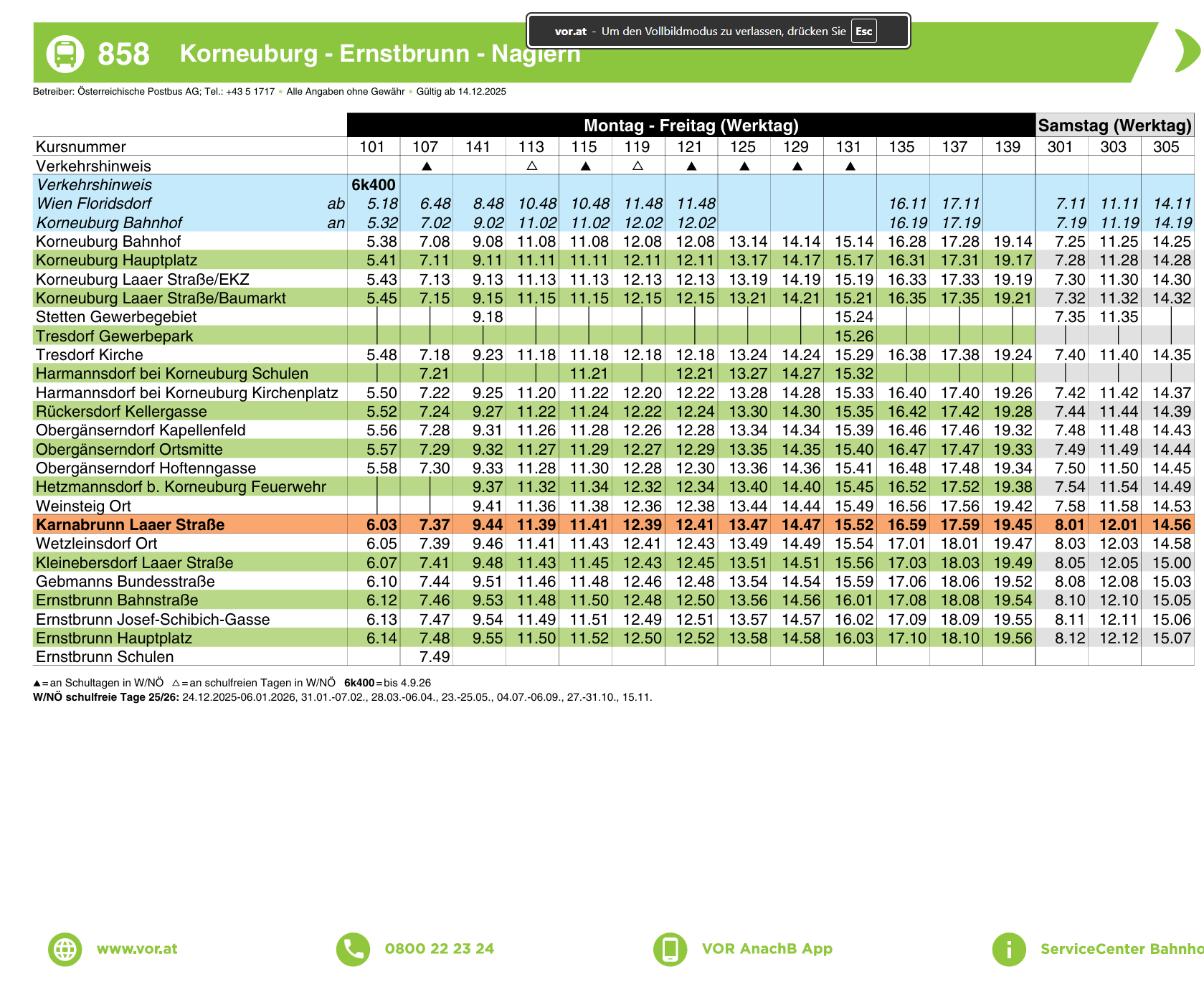Select the Montag - Freitag (Werktag) header
The width and height of the screenshot is (1204, 997).
pyautogui.click(x=691, y=126)
